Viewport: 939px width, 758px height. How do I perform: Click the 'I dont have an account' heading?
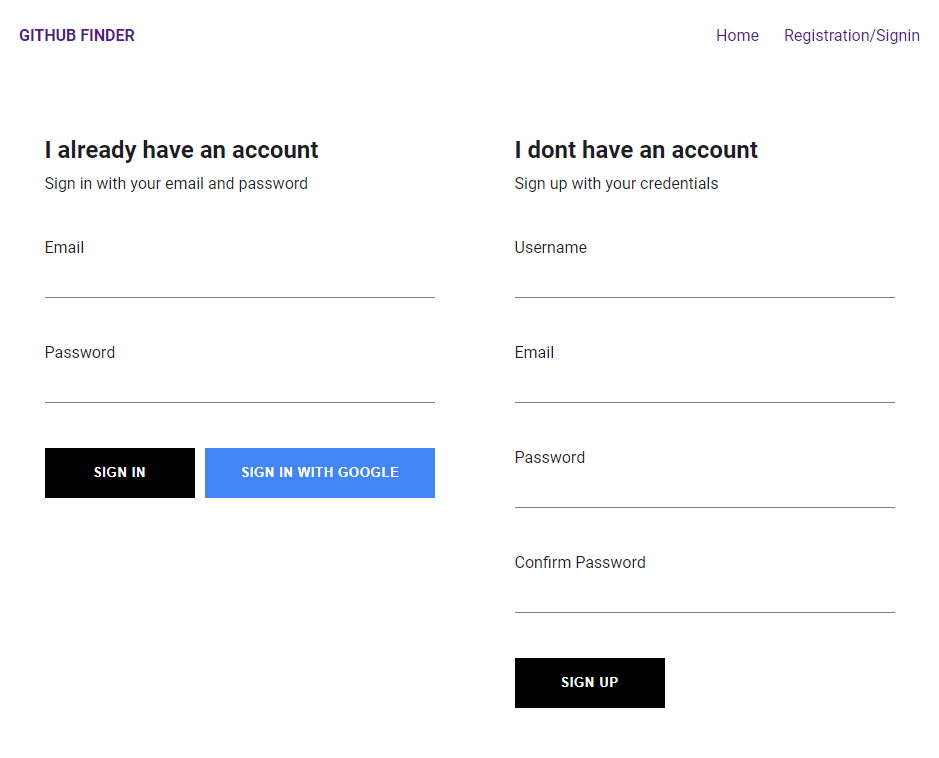coord(636,150)
